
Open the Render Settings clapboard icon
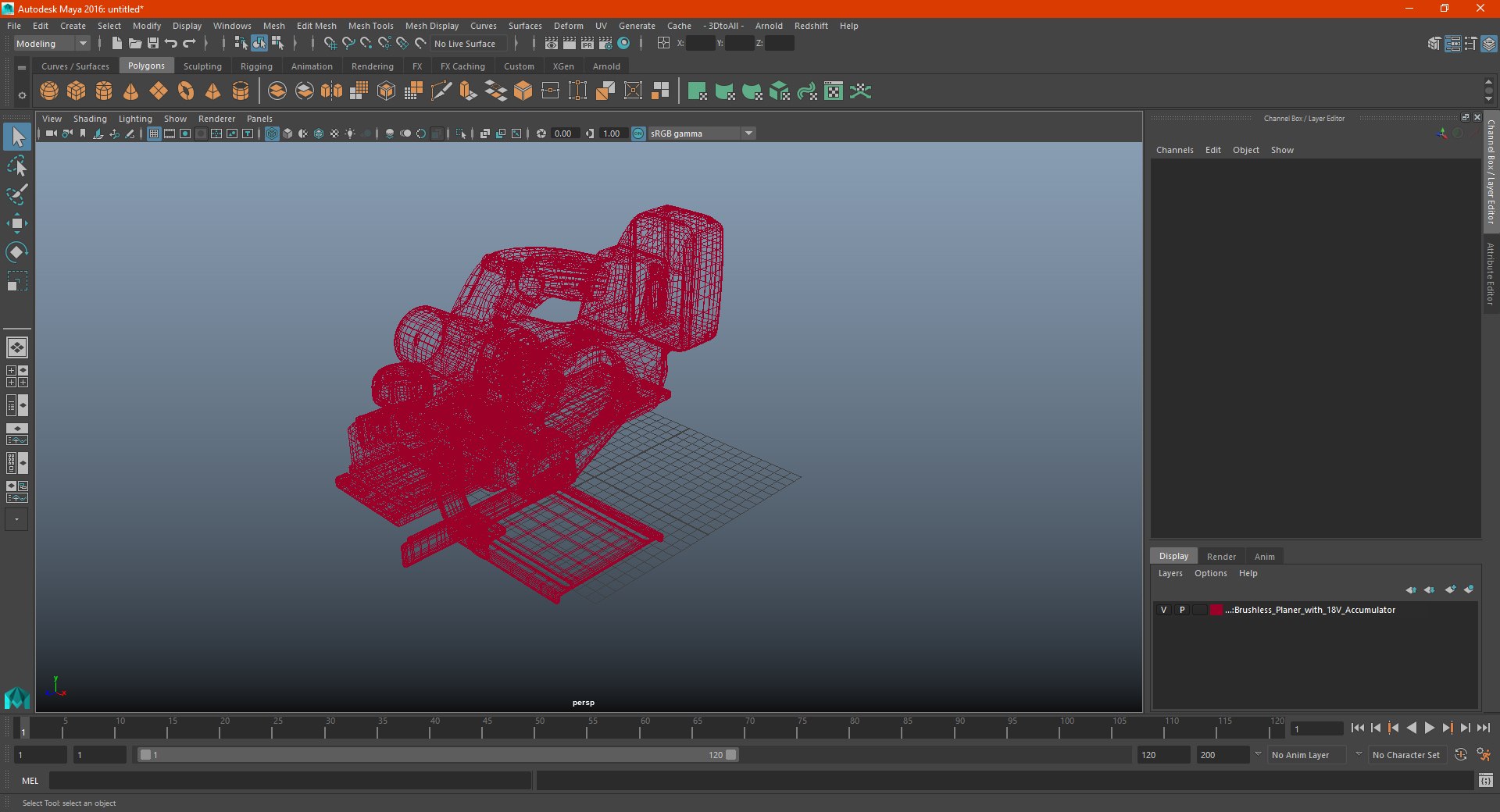tap(605, 43)
